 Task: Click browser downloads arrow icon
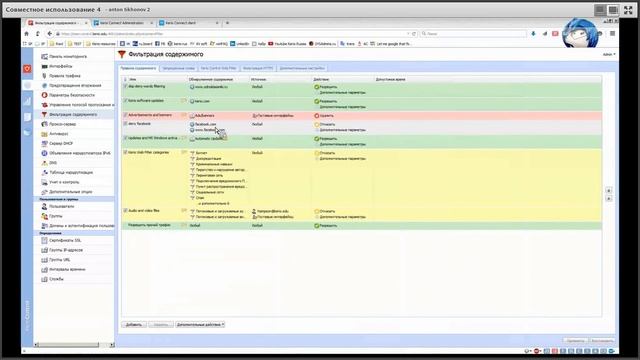533,34
